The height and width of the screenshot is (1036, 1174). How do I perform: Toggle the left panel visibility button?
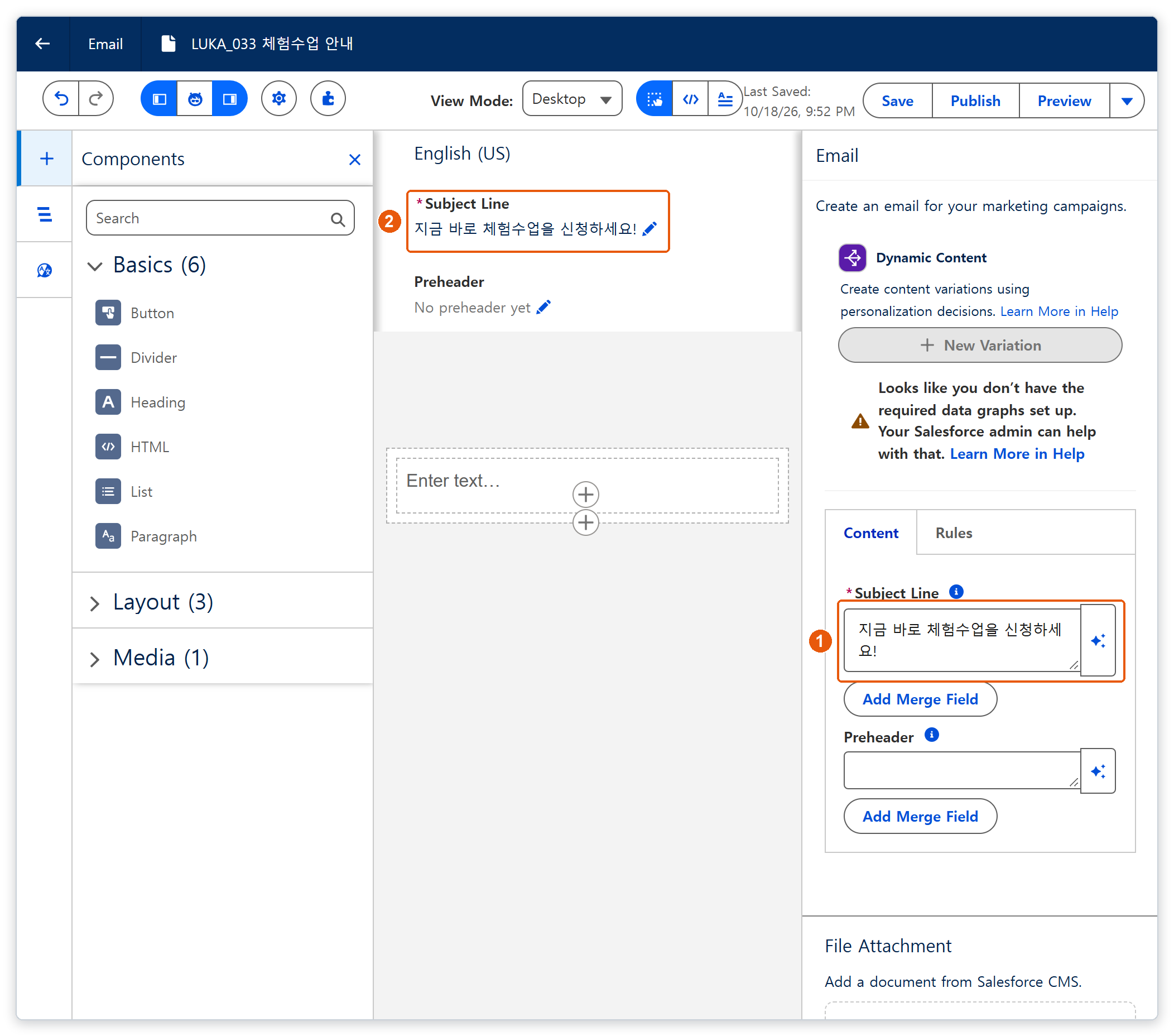tap(159, 99)
